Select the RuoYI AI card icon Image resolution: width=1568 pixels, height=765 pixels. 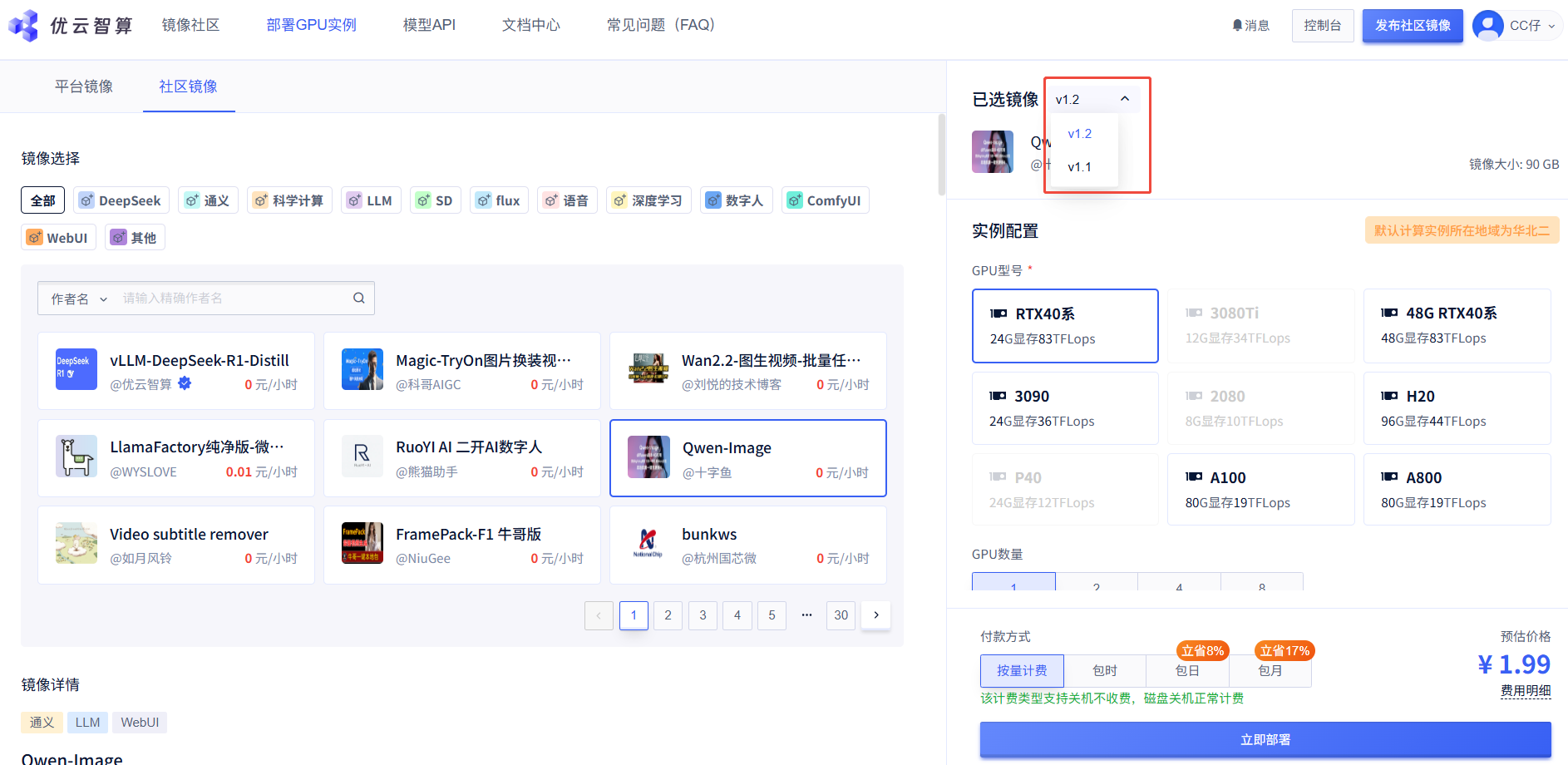pyautogui.click(x=362, y=456)
